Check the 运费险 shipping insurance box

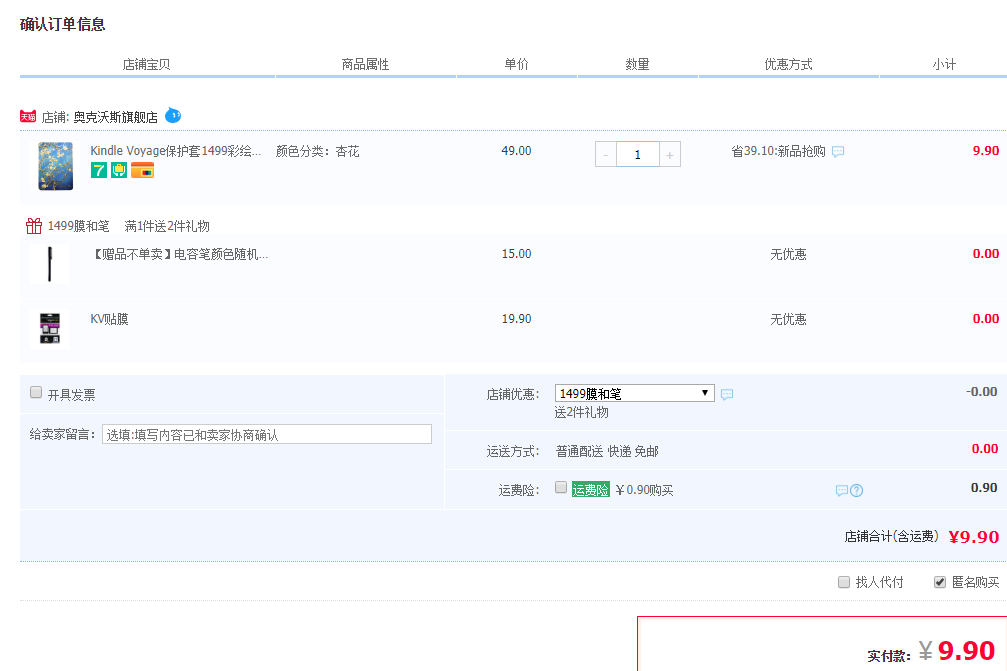[x=561, y=487]
